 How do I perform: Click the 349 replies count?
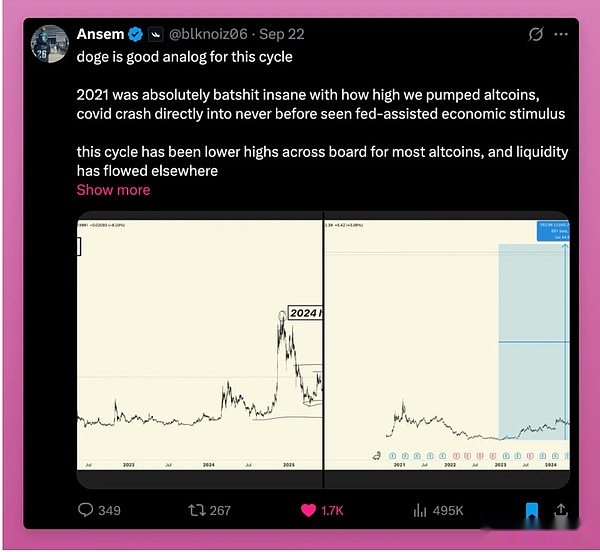tap(109, 510)
